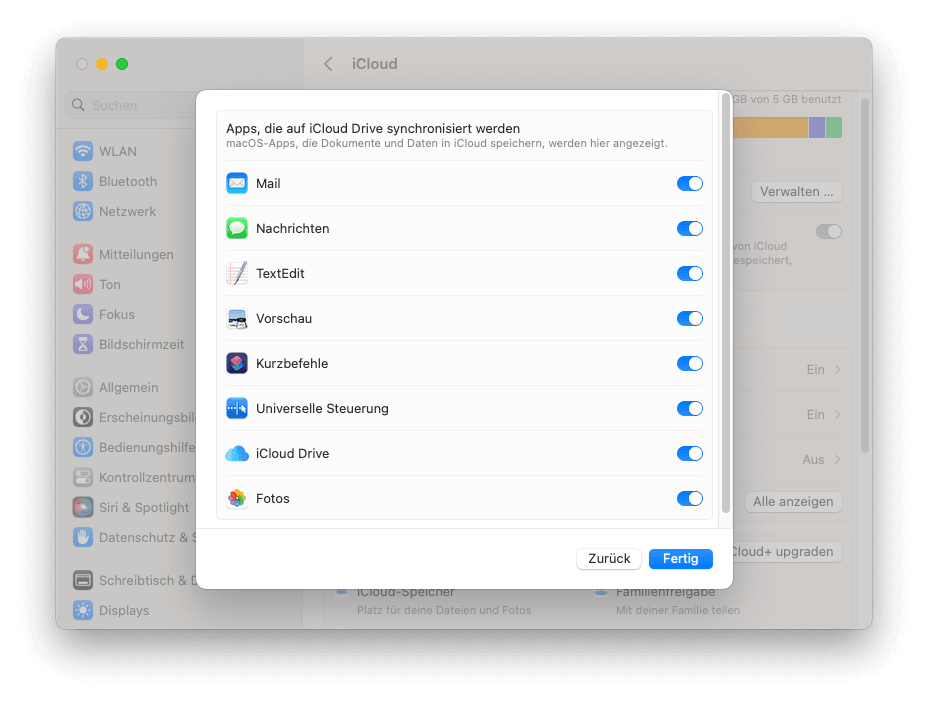Open WLAN settings via its sidebar icon
Viewport: 928px width, 703px height.
[x=83, y=151]
